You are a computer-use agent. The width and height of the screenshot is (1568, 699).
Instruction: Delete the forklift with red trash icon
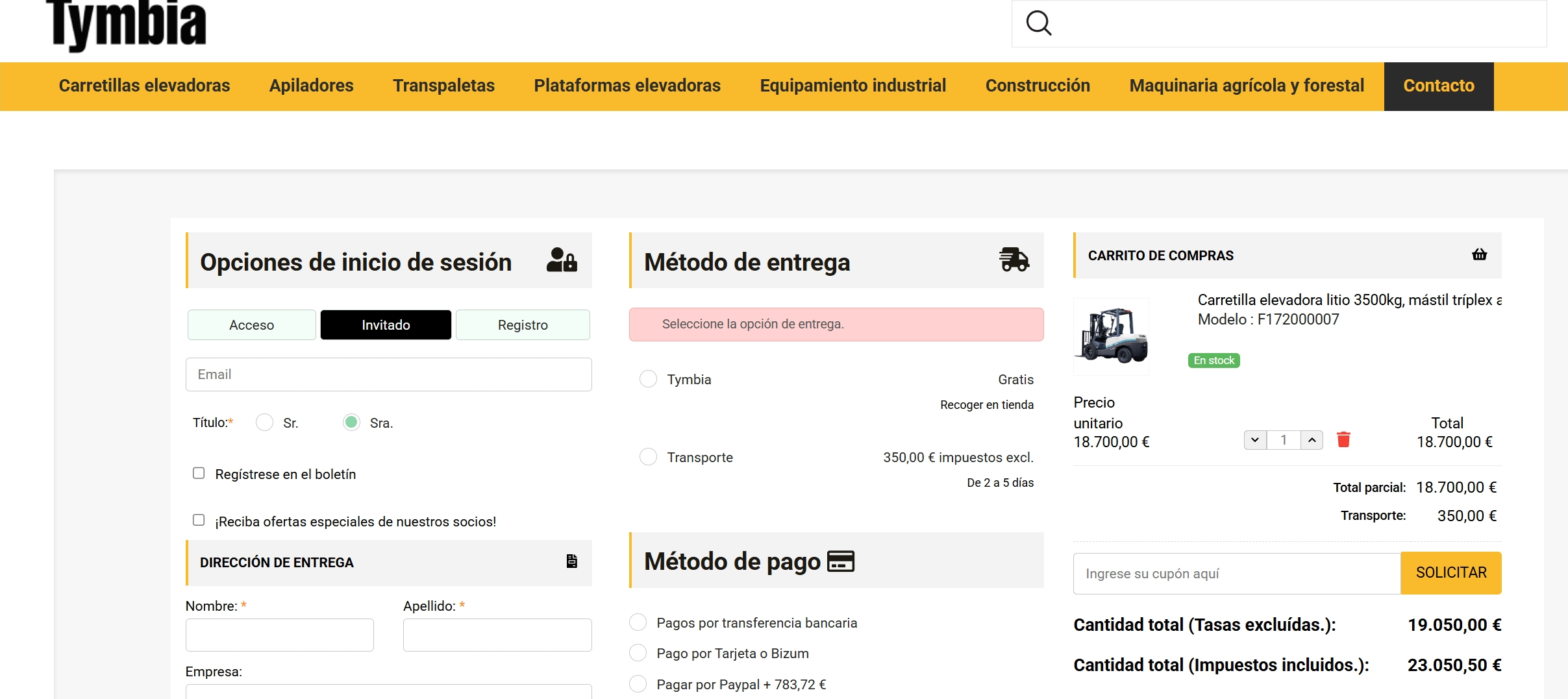1343,440
